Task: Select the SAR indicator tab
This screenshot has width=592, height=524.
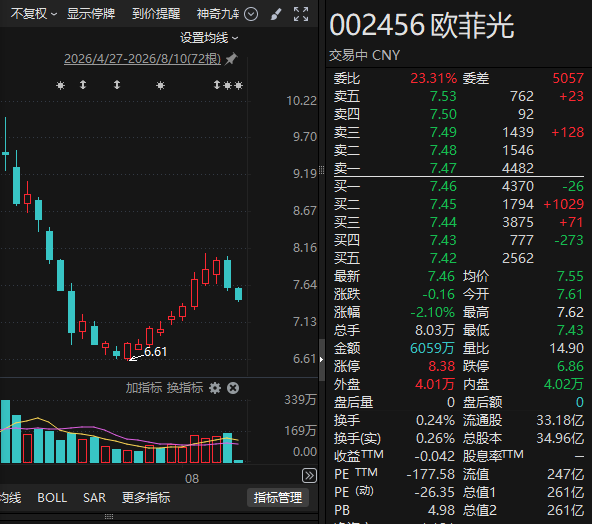Action: point(94,498)
